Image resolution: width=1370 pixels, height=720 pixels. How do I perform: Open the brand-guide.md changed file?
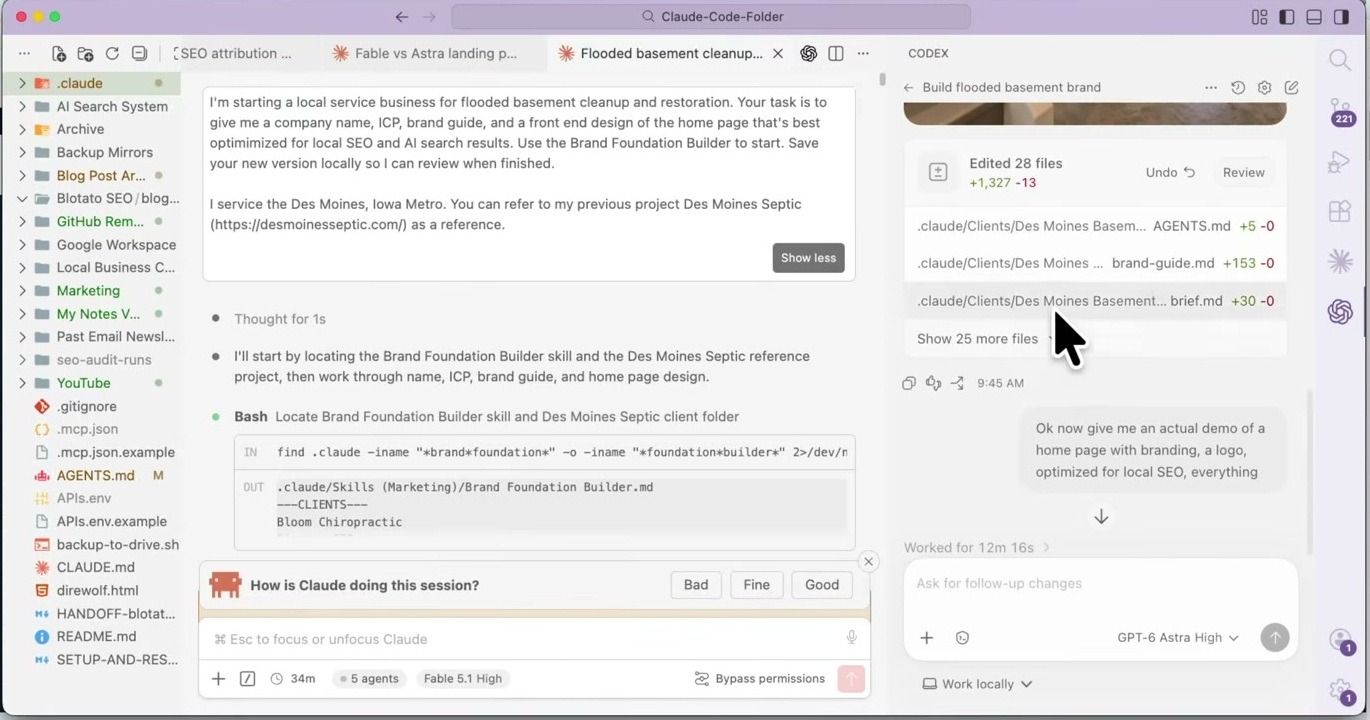[x=1095, y=263]
